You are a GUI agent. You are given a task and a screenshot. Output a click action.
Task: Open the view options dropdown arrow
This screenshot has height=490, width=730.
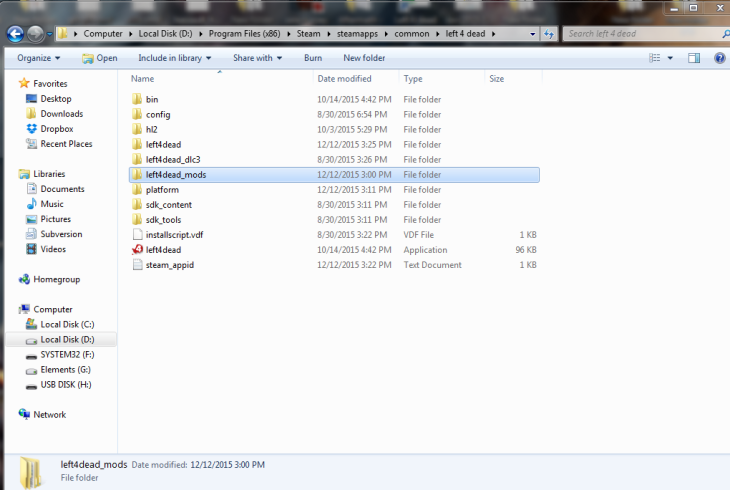click(x=670, y=58)
